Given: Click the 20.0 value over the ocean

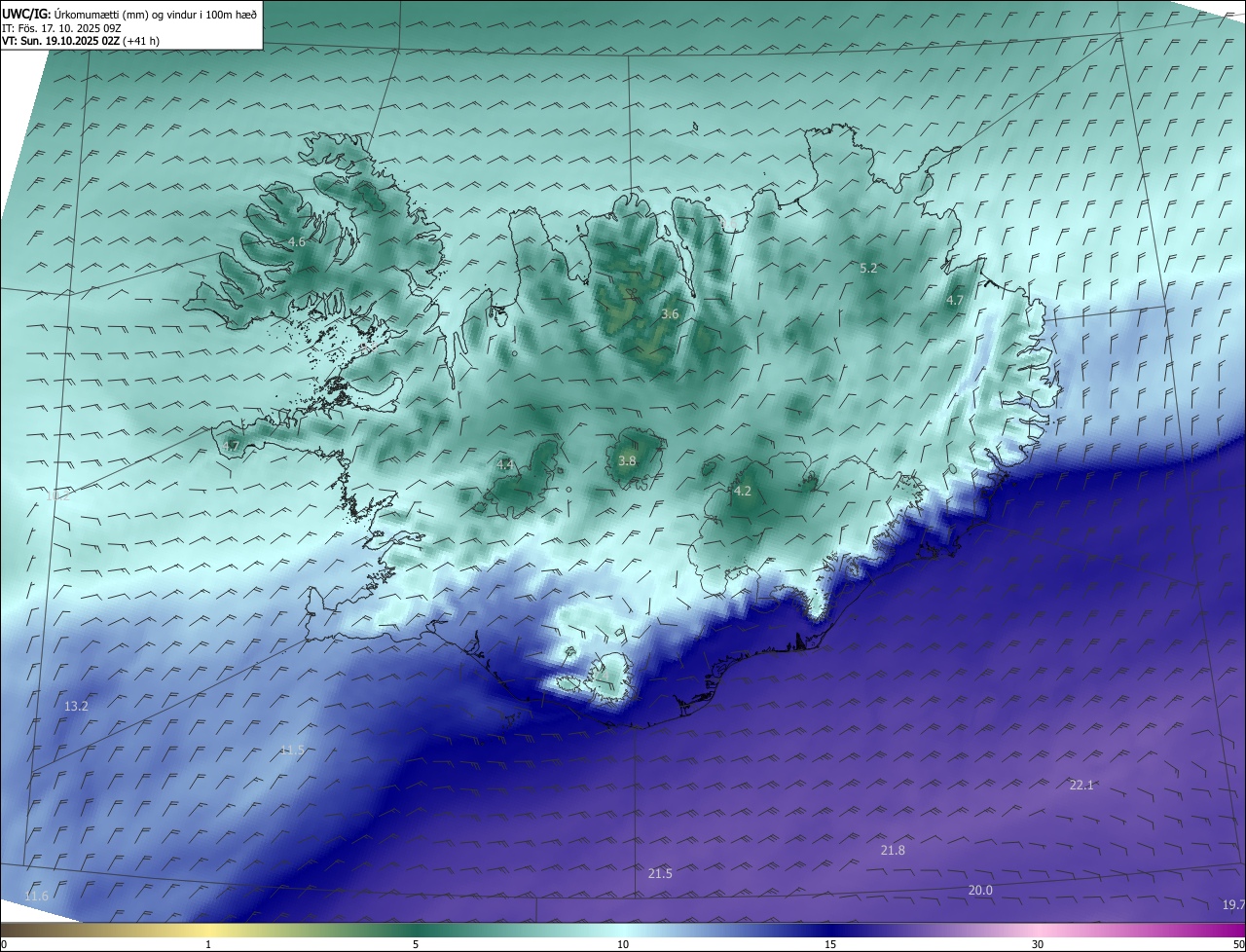Looking at the screenshot, I should [x=980, y=890].
